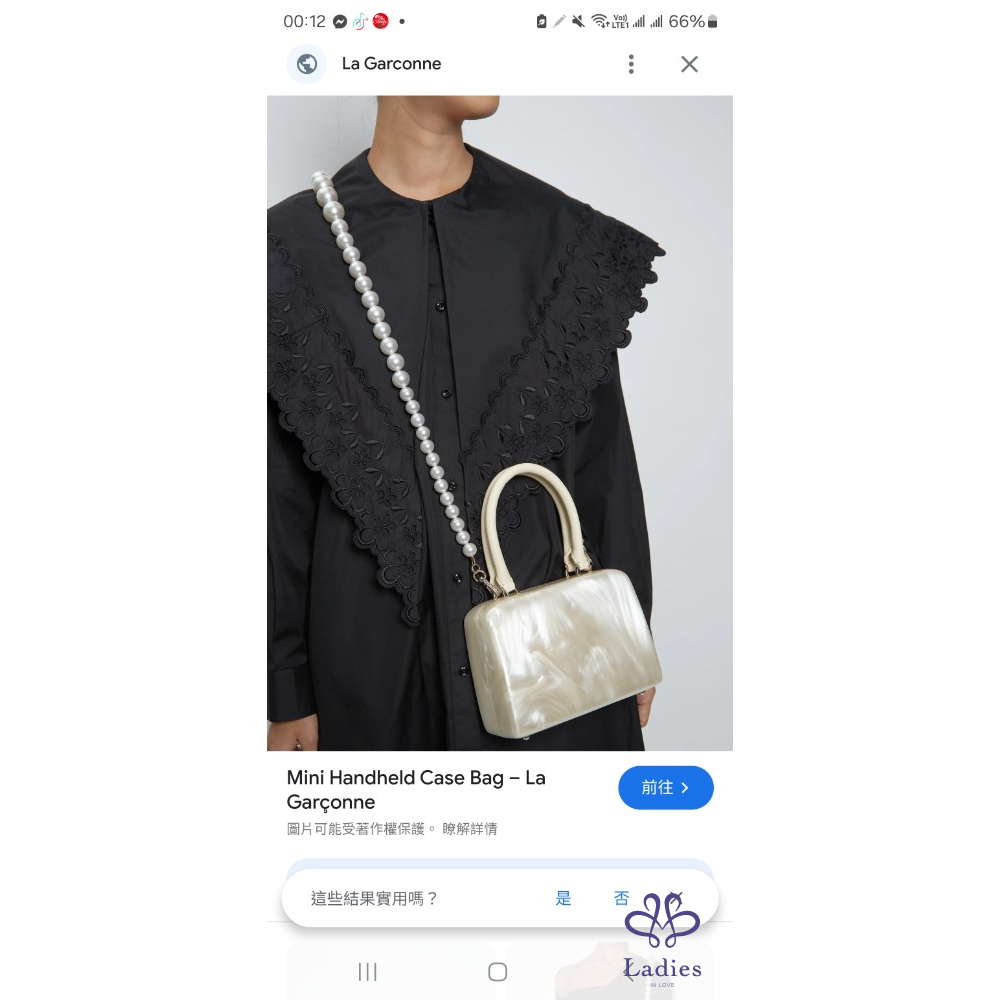Tap the red app notification icon

(381, 22)
